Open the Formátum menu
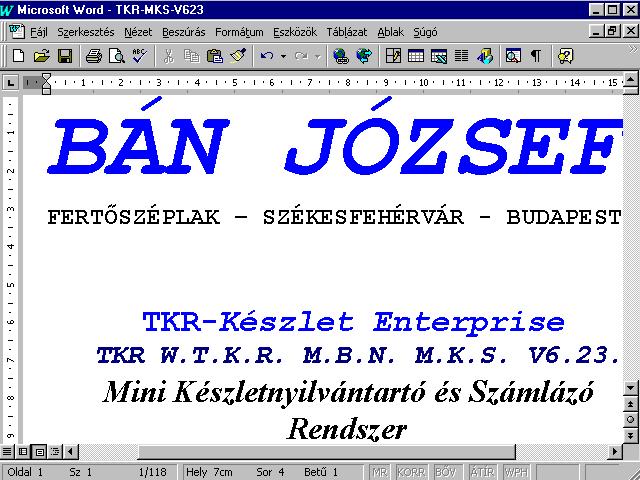Screen dimensions: 640x480 pyautogui.click(x=239, y=32)
